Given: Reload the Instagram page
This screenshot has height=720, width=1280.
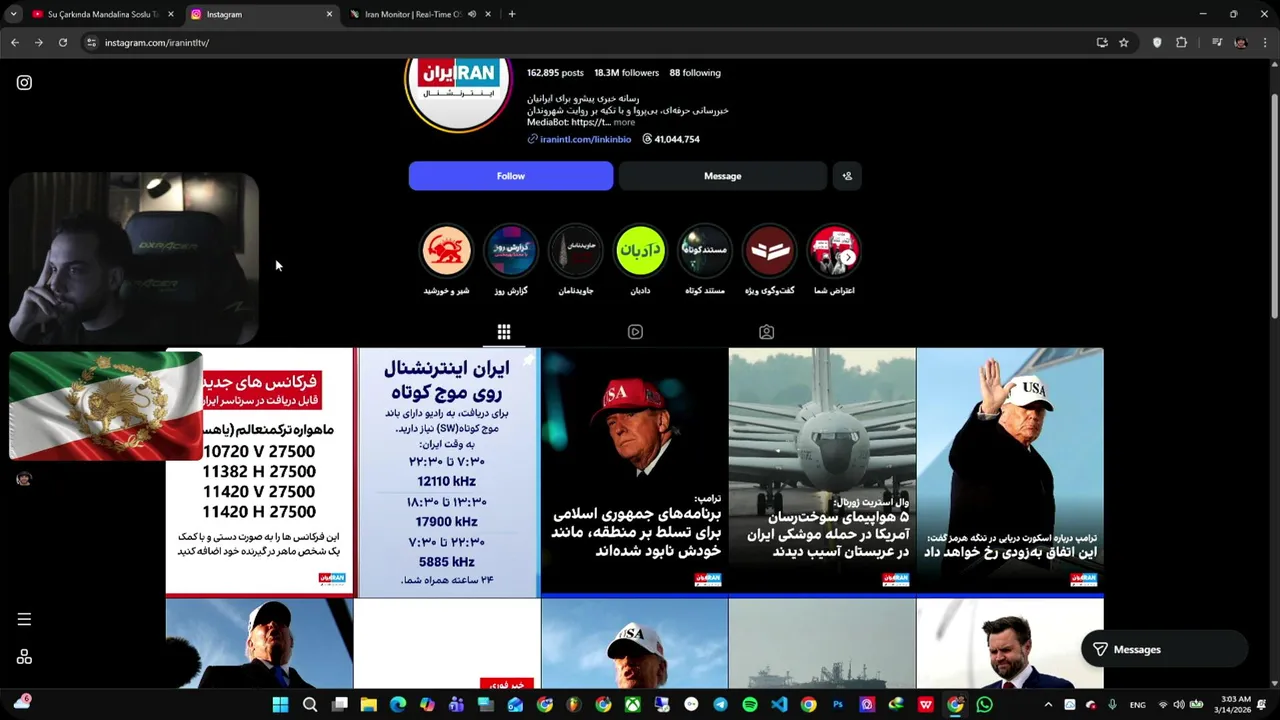Looking at the screenshot, I should pos(63,43).
